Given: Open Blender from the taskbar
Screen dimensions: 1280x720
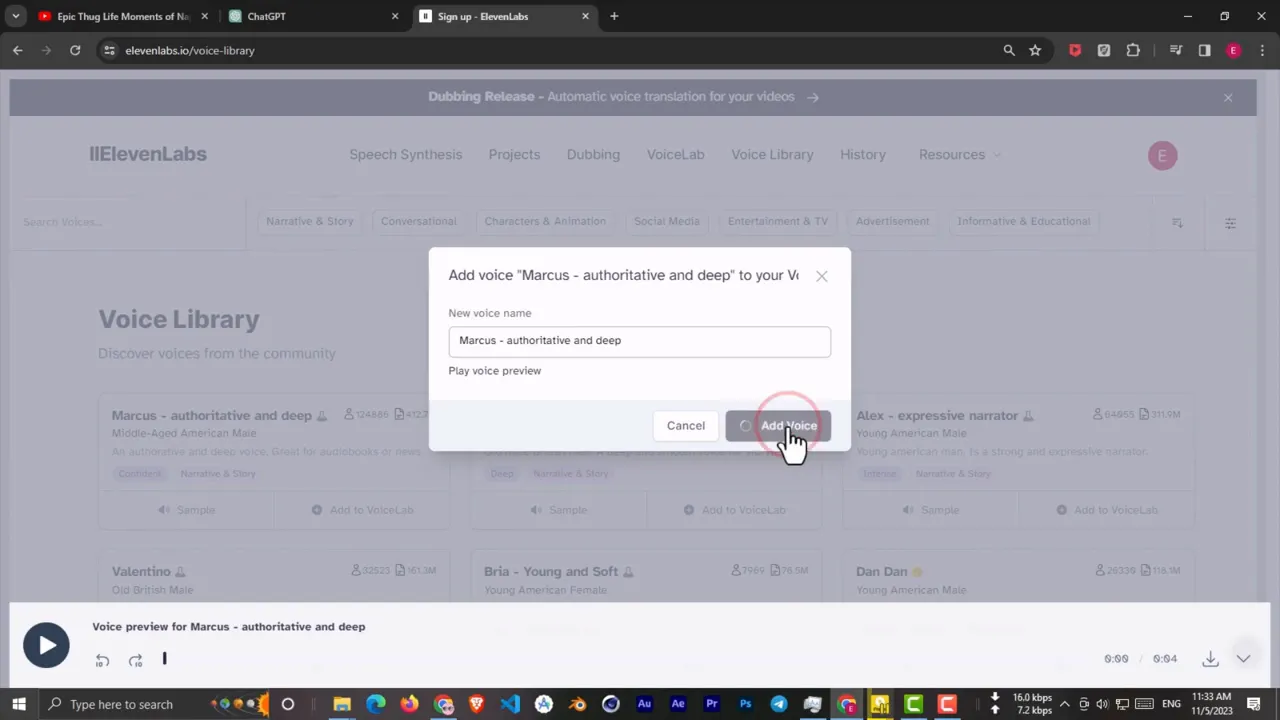Looking at the screenshot, I should (577, 705).
